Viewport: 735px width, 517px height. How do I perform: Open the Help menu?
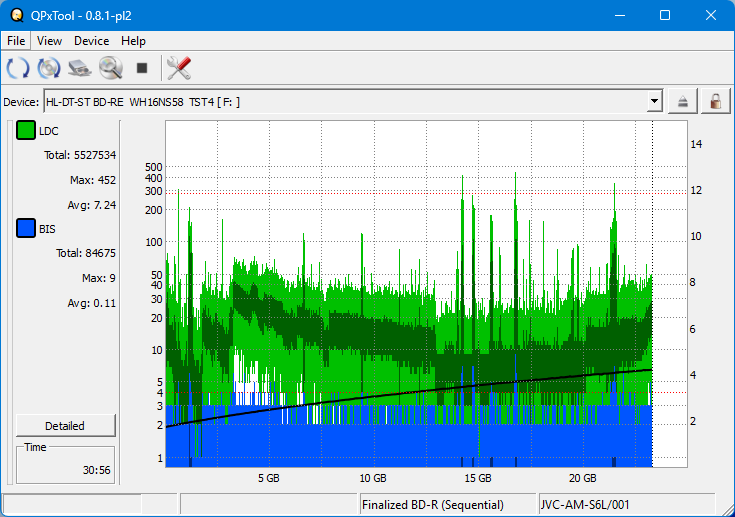[133, 41]
